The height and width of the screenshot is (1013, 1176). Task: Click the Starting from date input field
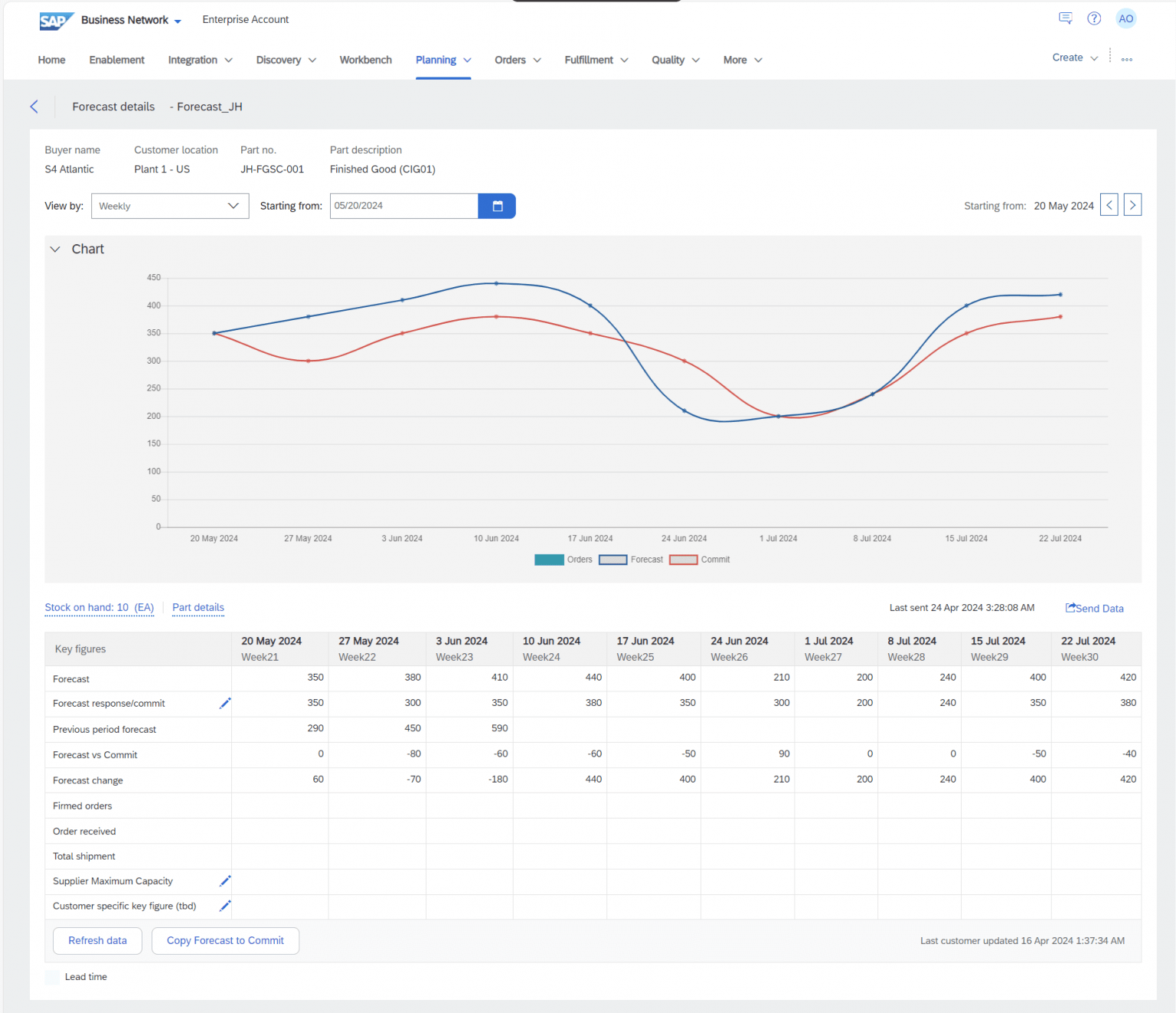pos(403,206)
